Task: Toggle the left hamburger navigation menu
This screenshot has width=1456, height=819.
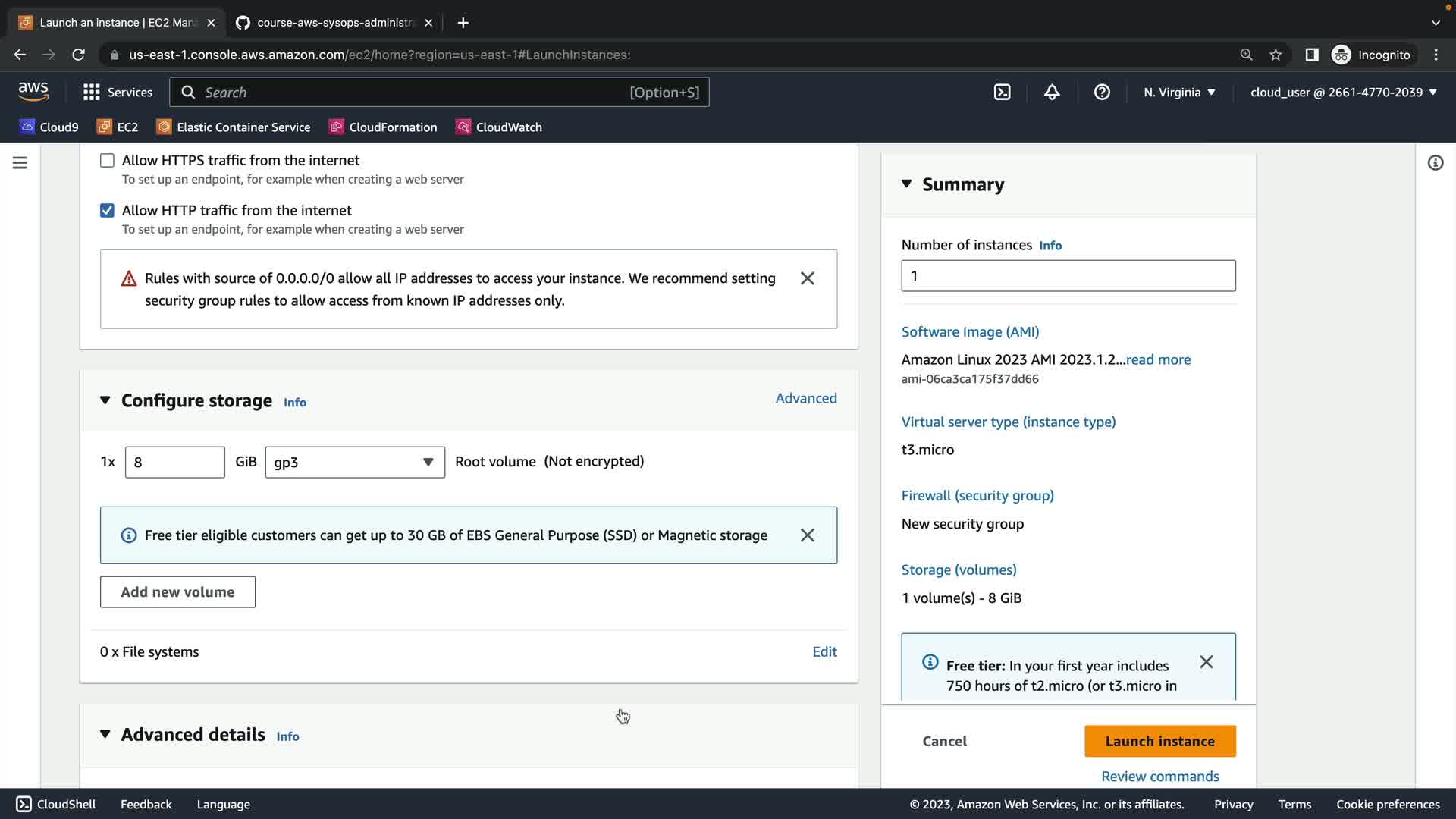Action: coord(20,163)
